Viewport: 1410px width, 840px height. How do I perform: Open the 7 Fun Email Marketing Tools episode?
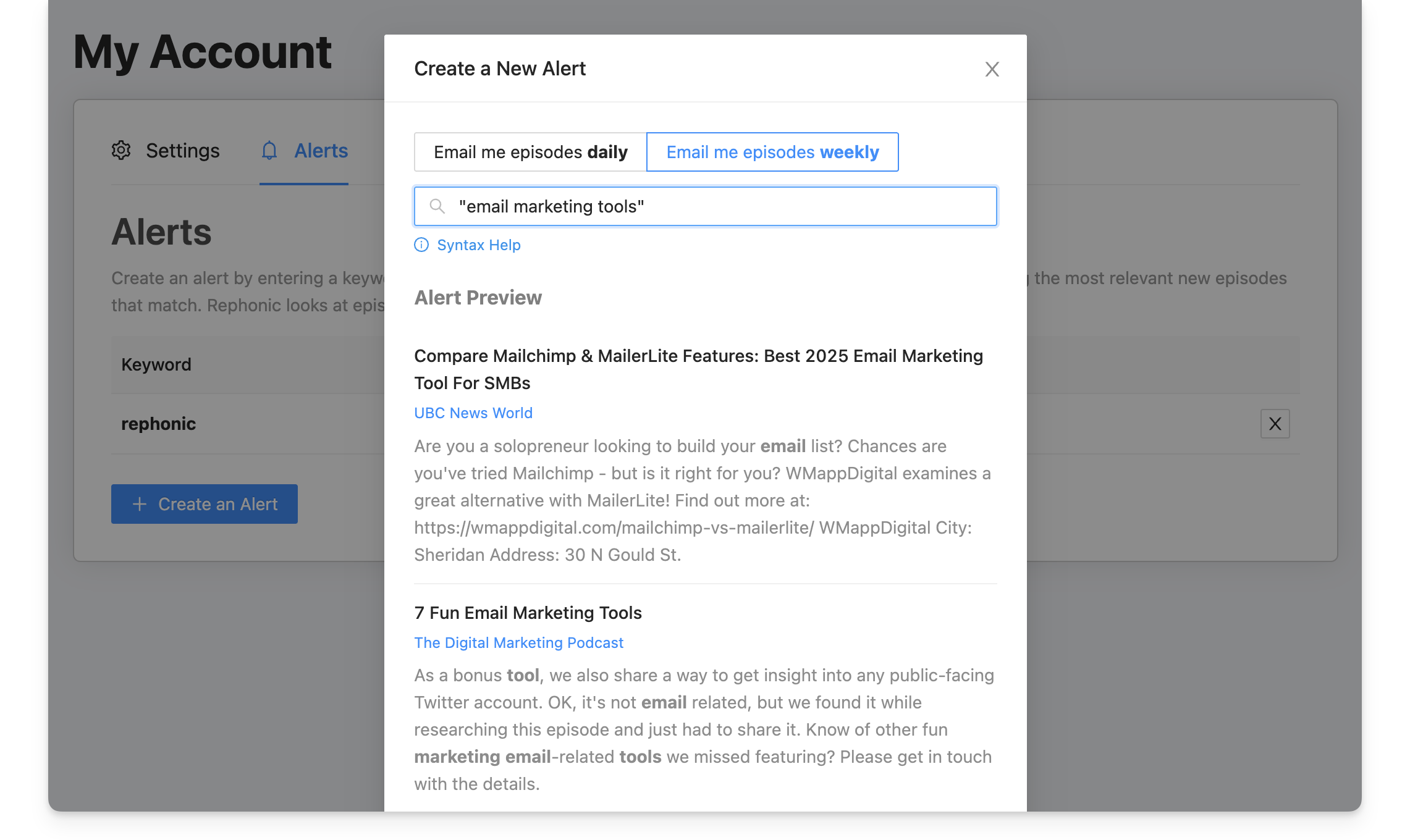(528, 613)
